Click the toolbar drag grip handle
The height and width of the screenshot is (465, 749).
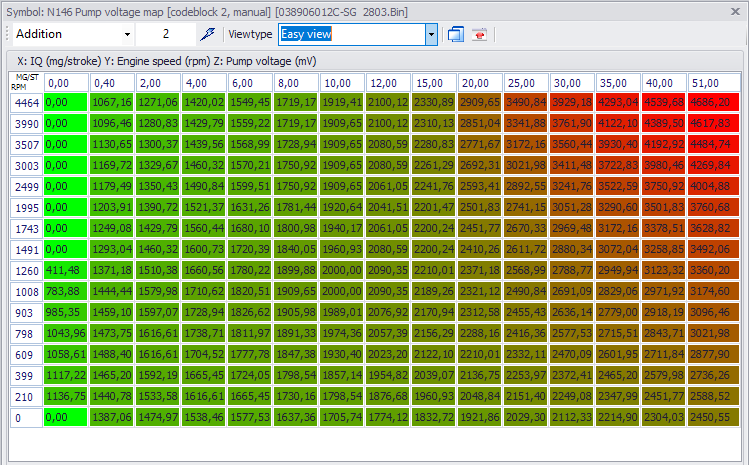tap(5, 34)
